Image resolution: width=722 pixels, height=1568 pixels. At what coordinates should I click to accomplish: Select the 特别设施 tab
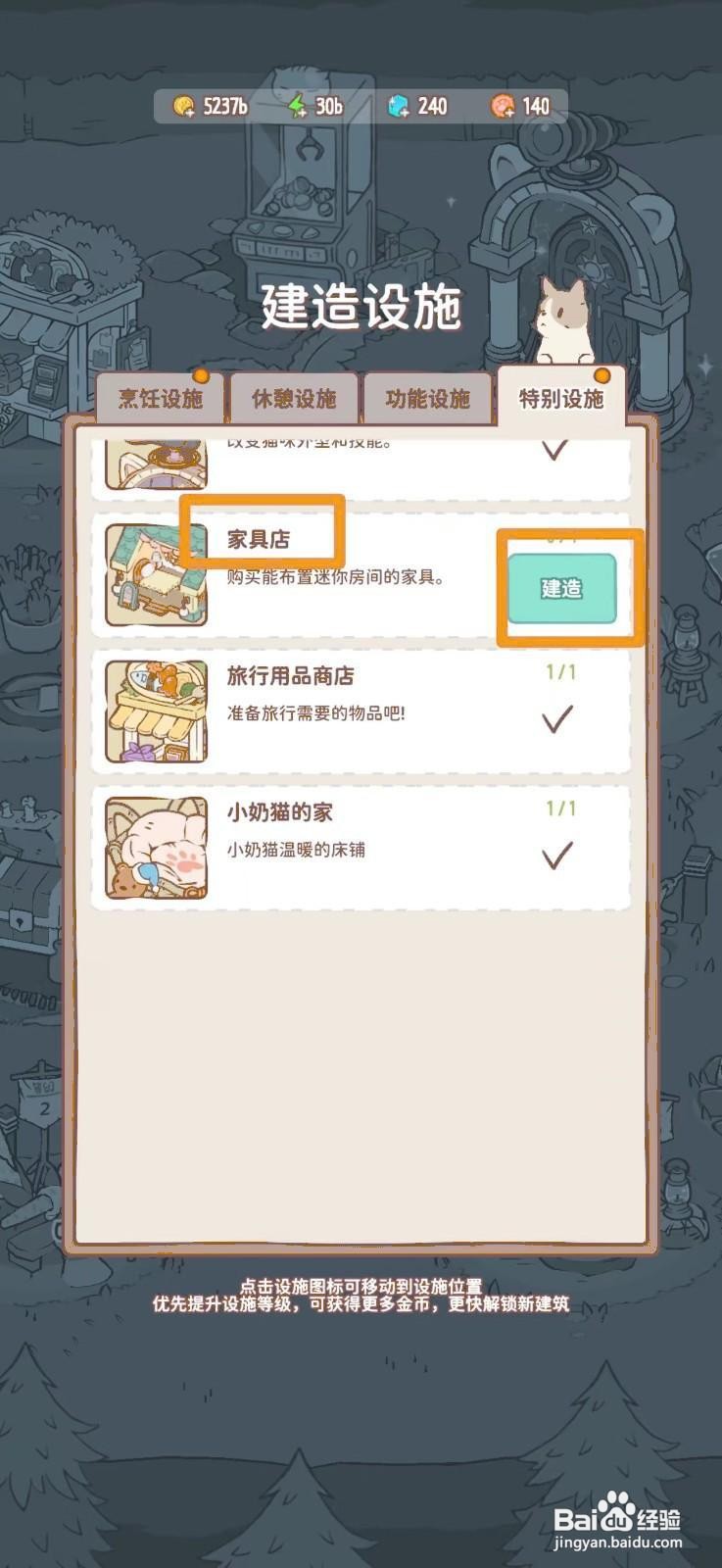(561, 397)
